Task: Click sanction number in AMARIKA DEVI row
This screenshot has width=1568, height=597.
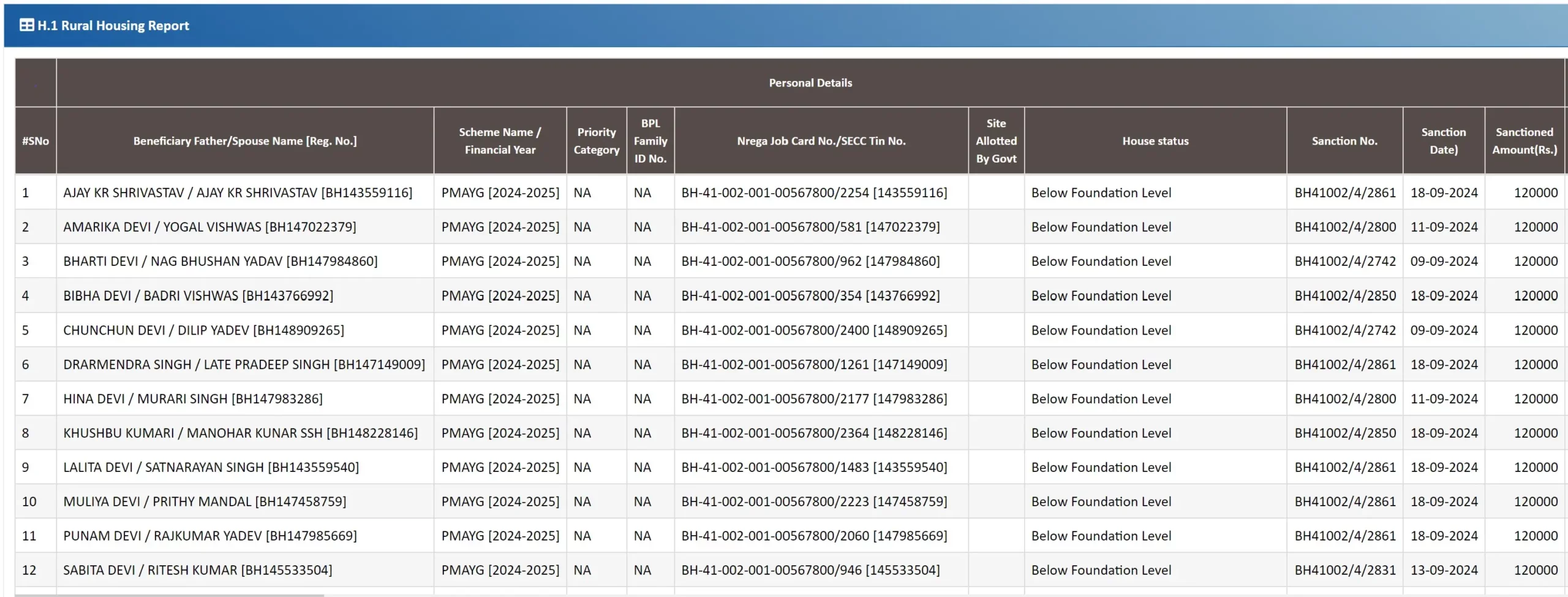Action: point(1345,227)
